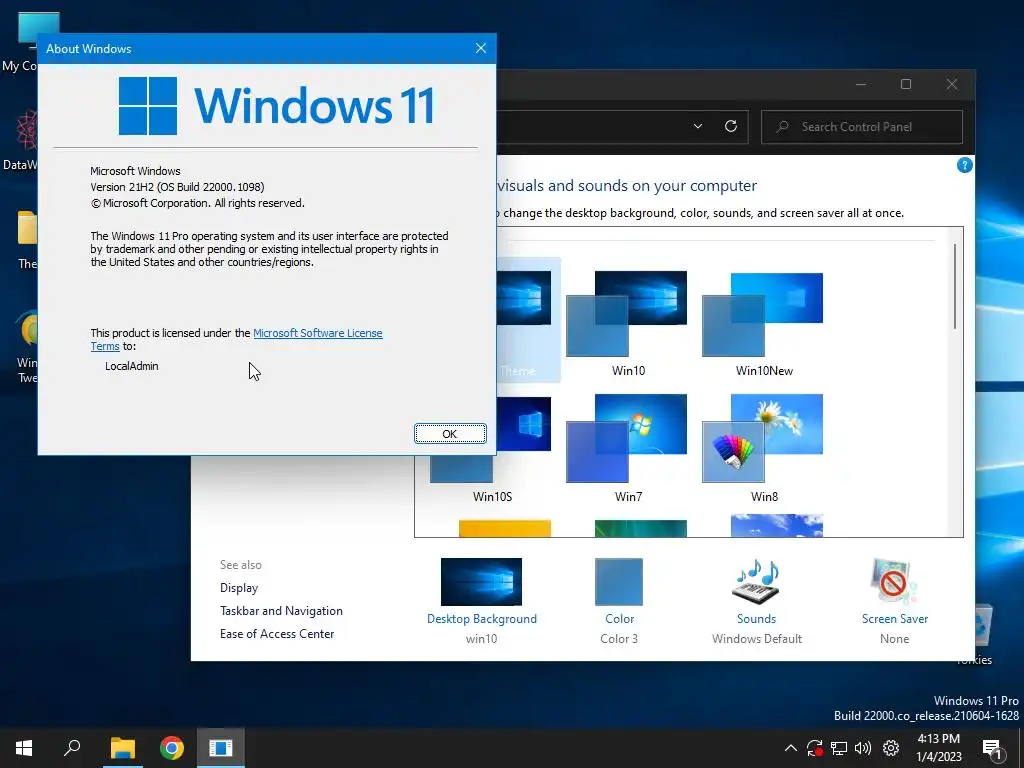Open File Explorer from taskbar

122,748
